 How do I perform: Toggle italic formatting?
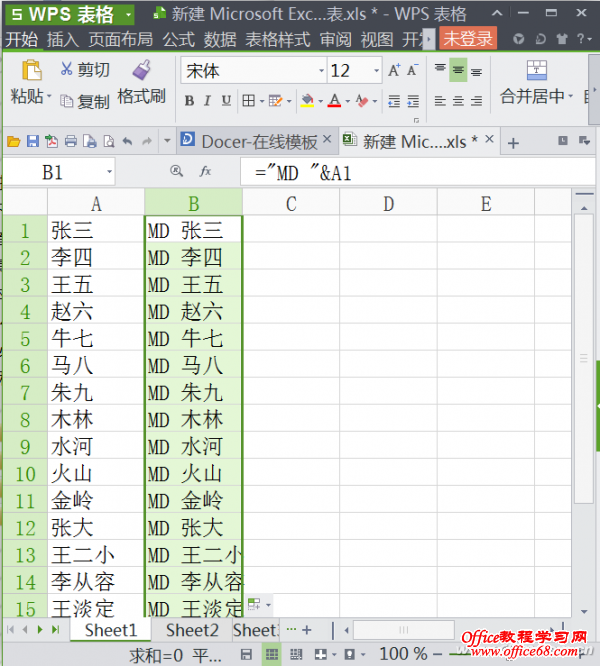207,101
